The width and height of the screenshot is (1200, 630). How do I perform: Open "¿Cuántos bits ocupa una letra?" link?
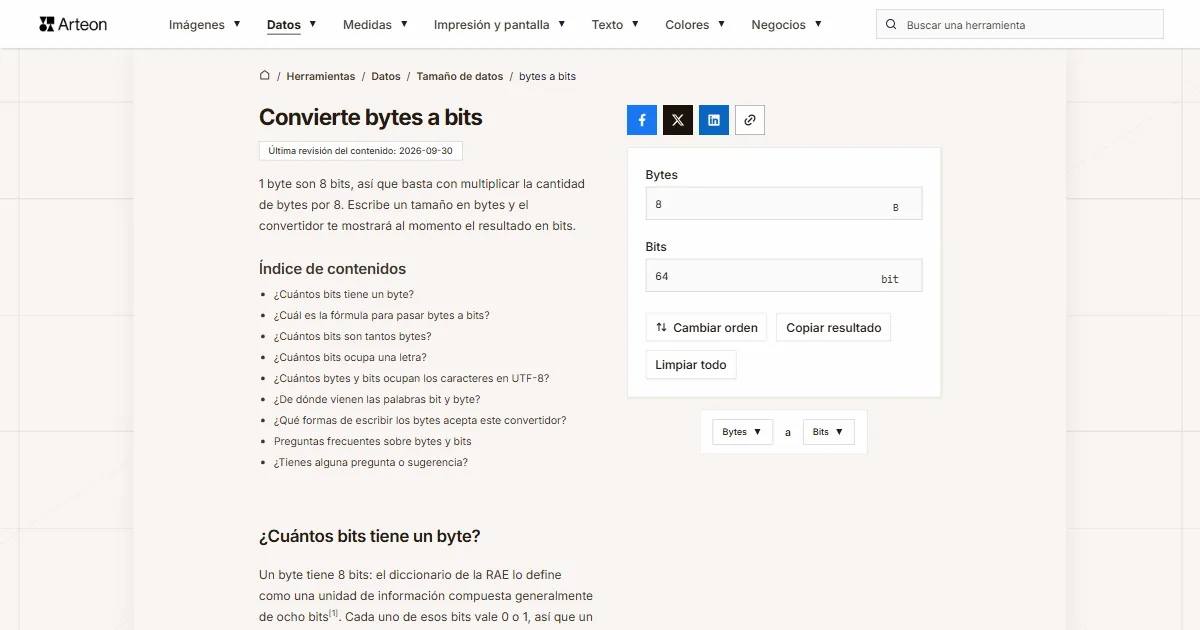(x=350, y=357)
